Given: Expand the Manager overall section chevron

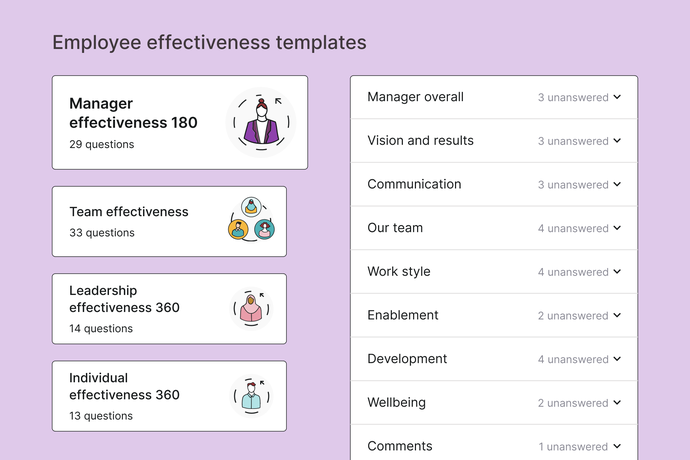Looking at the screenshot, I should 617,97.
